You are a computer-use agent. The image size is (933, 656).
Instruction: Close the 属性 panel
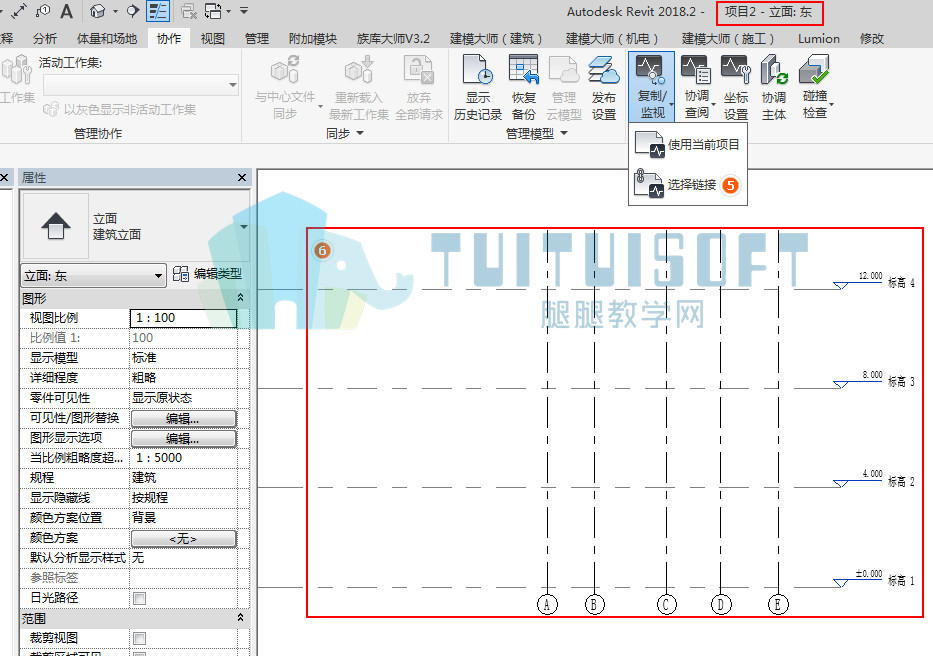point(242,177)
